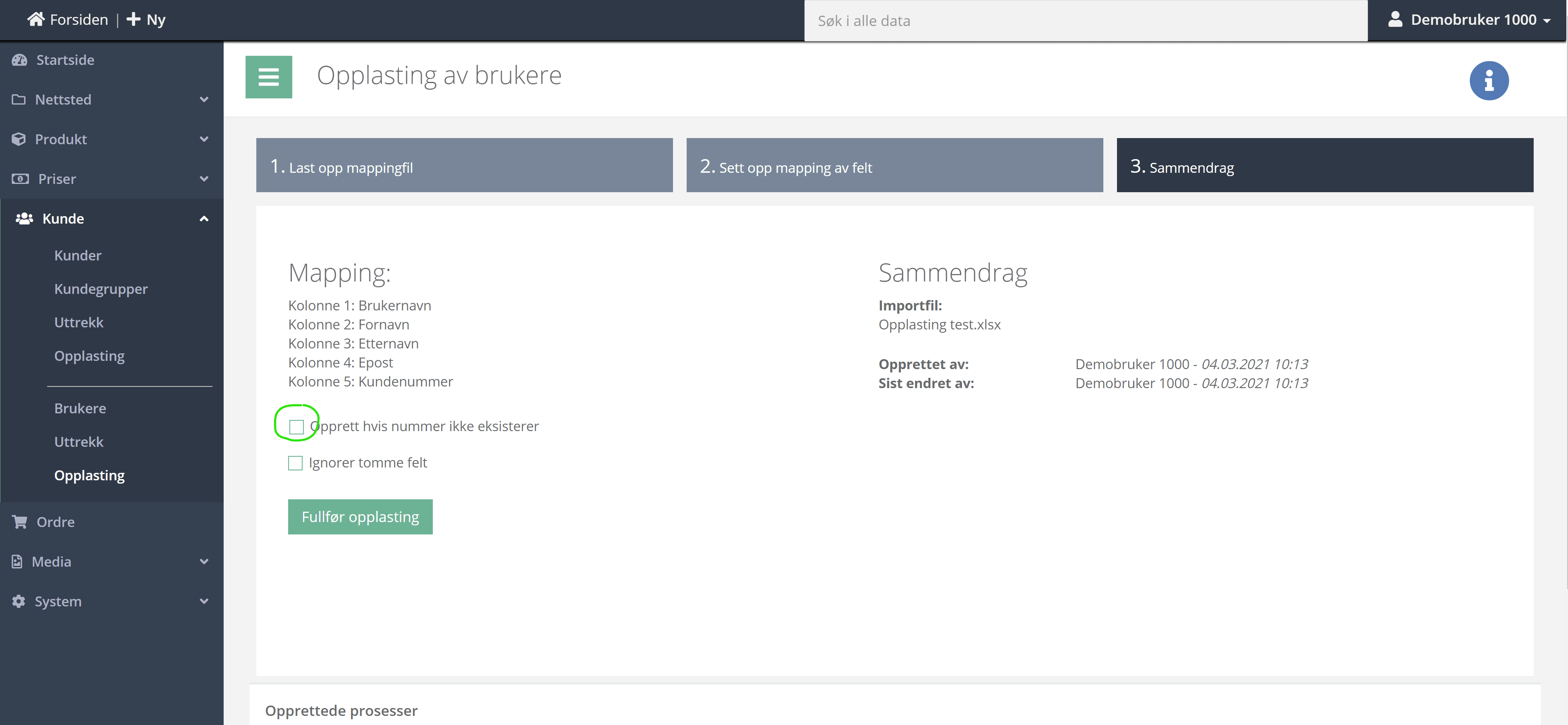1568x725 pixels.
Task: Select the active Opplasting under Brukere
Action: tap(89, 475)
